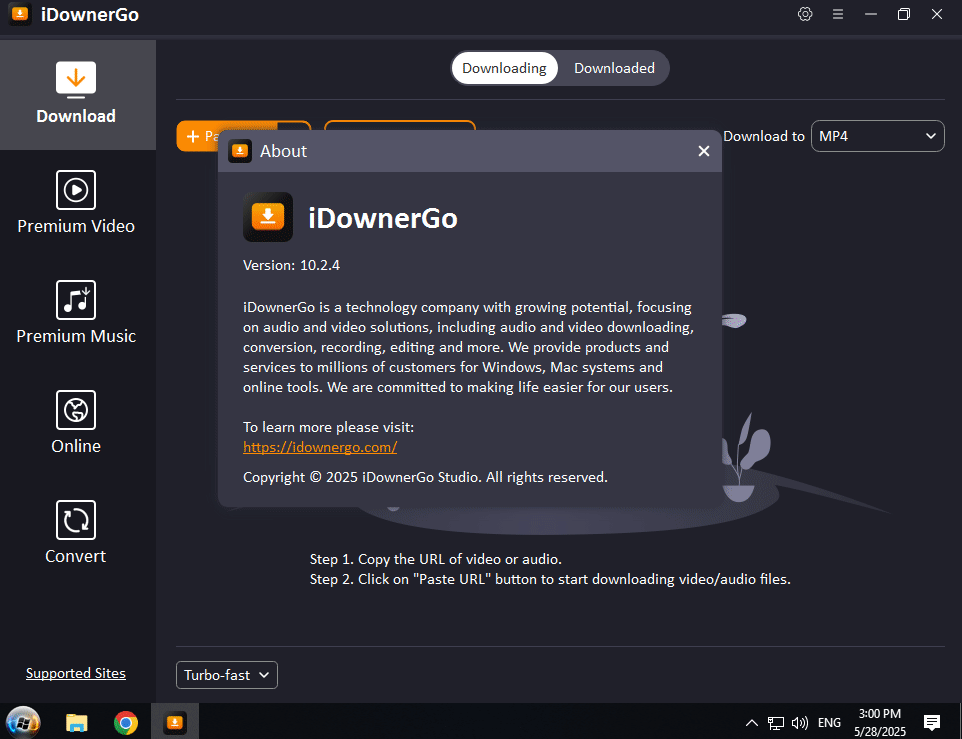Open File Explorer from taskbar
The height and width of the screenshot is (739, 962).
point(77,722)
